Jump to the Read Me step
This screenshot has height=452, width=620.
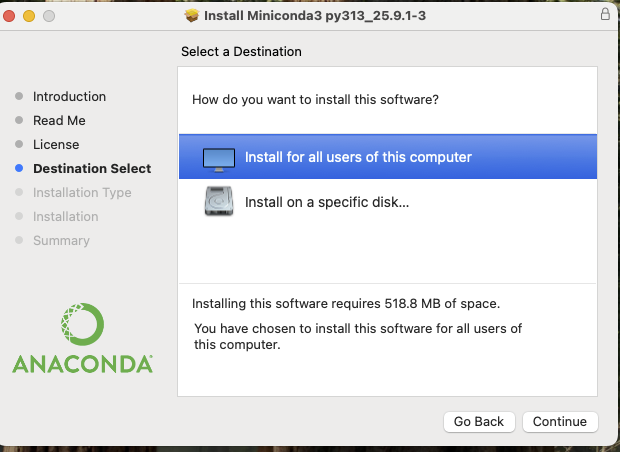click(59, 121)
